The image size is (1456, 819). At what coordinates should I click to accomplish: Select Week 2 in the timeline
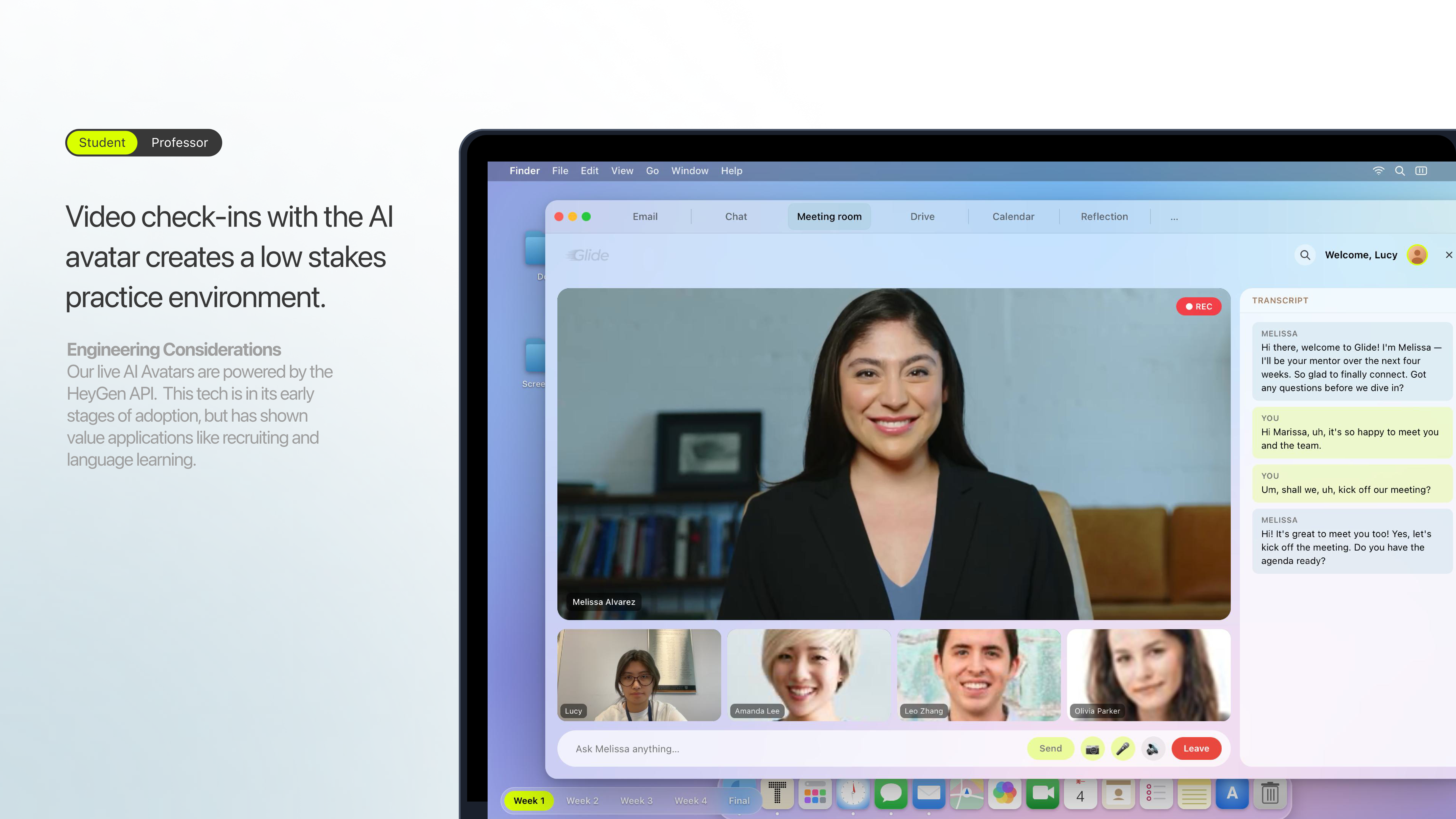pyautogui.click(x=582, y=801)
